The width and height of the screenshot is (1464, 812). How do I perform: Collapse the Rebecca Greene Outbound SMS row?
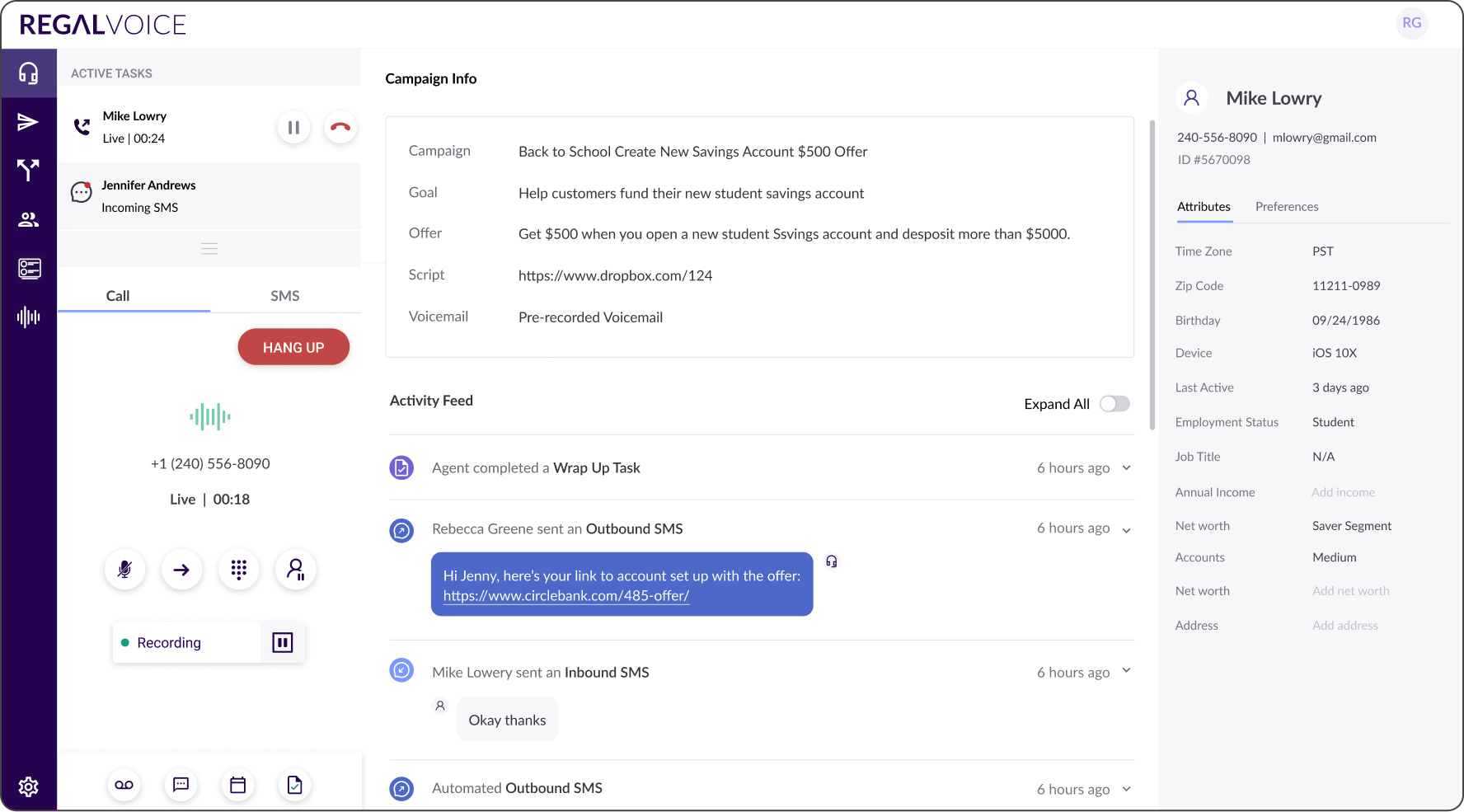[1127, 530]
